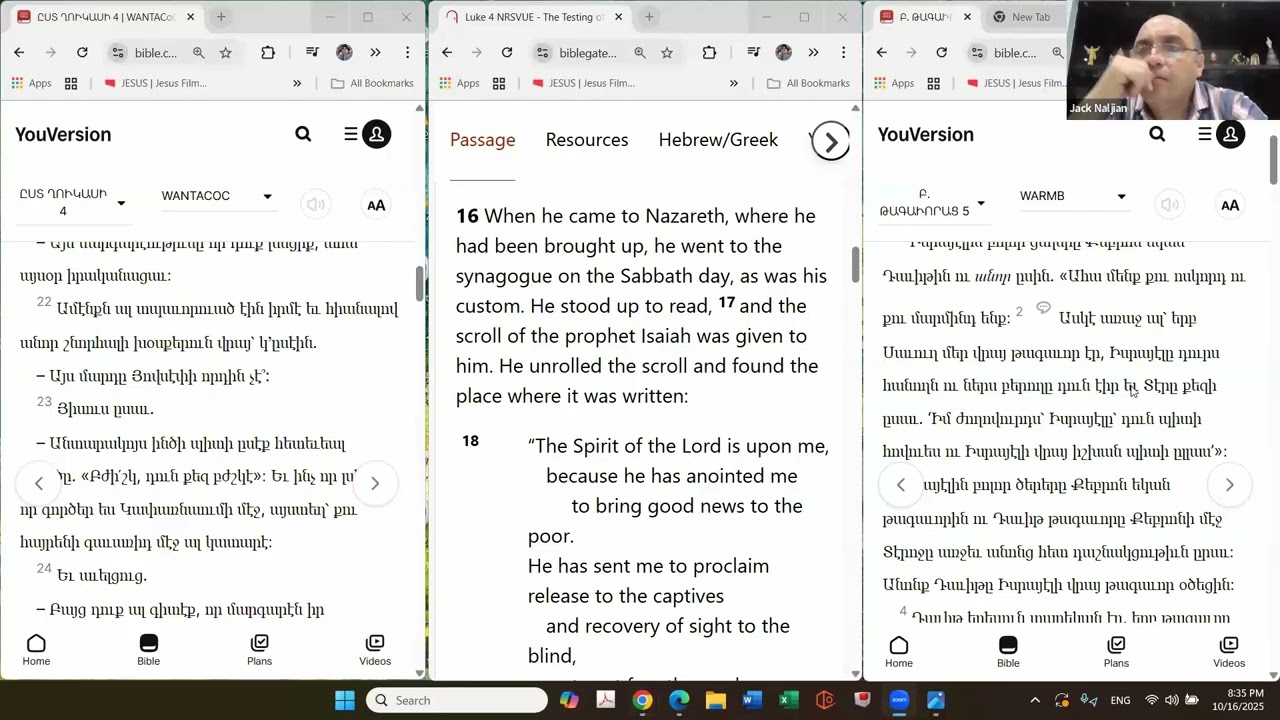
Task: Open profile icon in left YouVersion window
Action: pyautogui.click(x=376, y=134)
